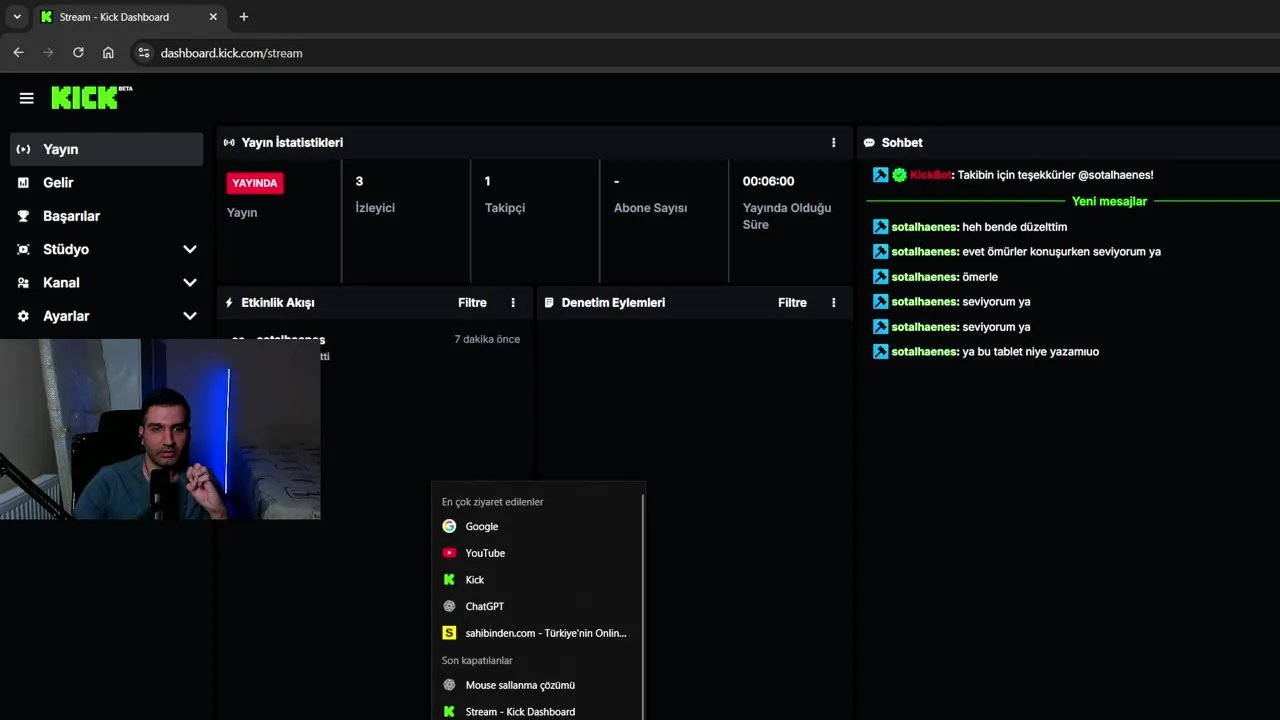
Task: Click the browser back arrow
Action: coord(18,53)
